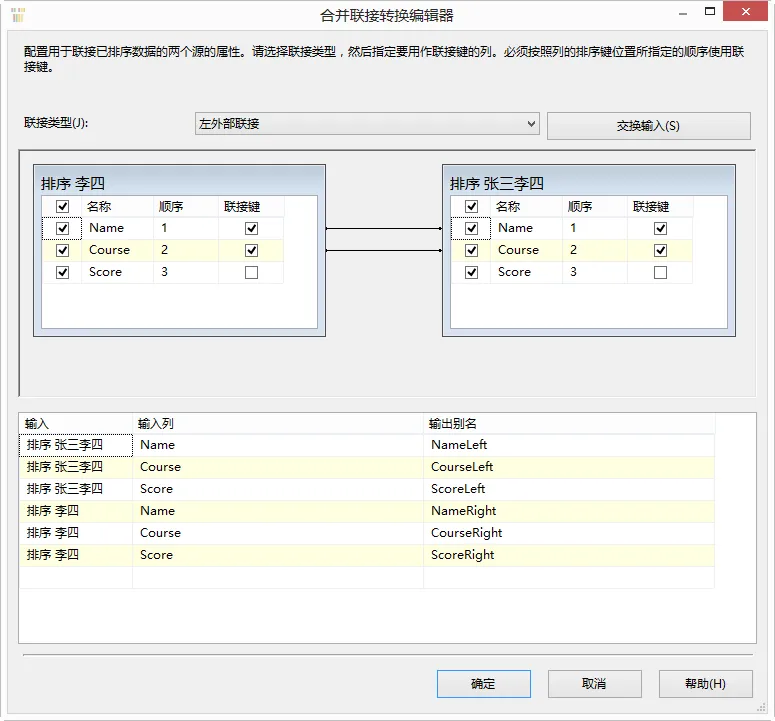Edit the ScoreLeft output alias
This screenshot has height=721, width=775.
click(569, 489)
